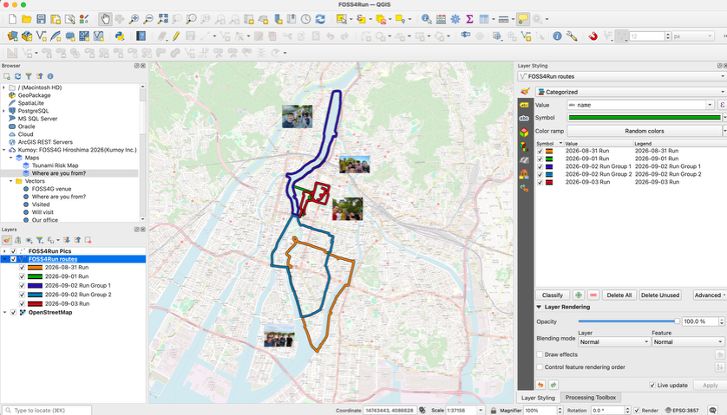This screenshot has width=727, height=415.
Task: Enable snapping with the red magnet icon
Action: coord(593,36)
